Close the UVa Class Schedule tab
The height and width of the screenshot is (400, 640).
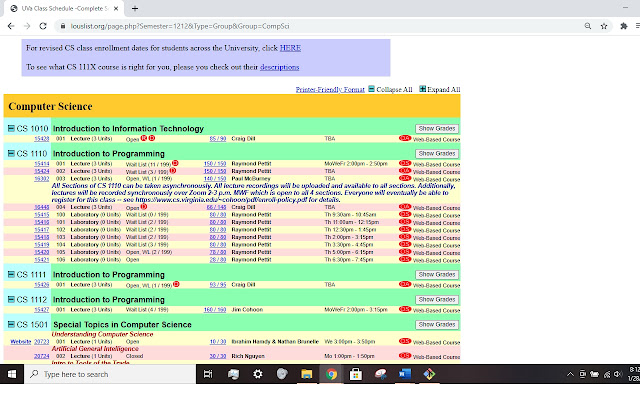click(x=116, y=8)
